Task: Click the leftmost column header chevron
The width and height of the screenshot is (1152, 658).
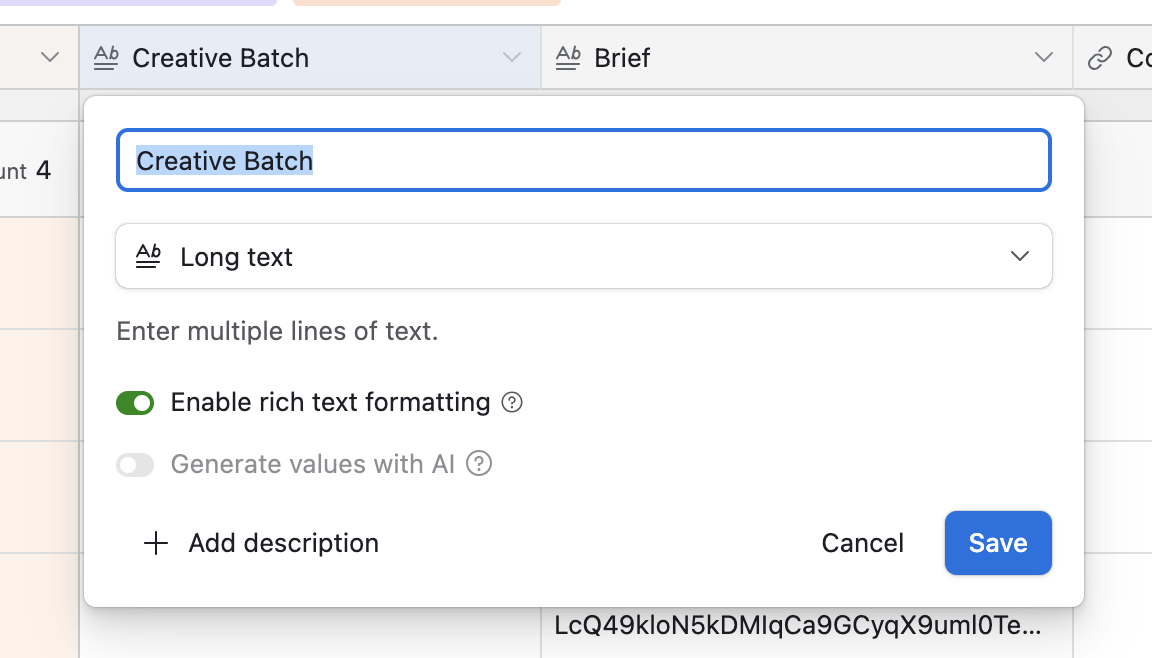Action: point(50,58)
